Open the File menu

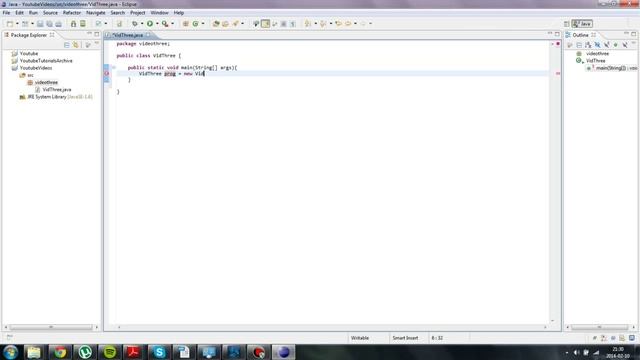(x=6, y=13)
